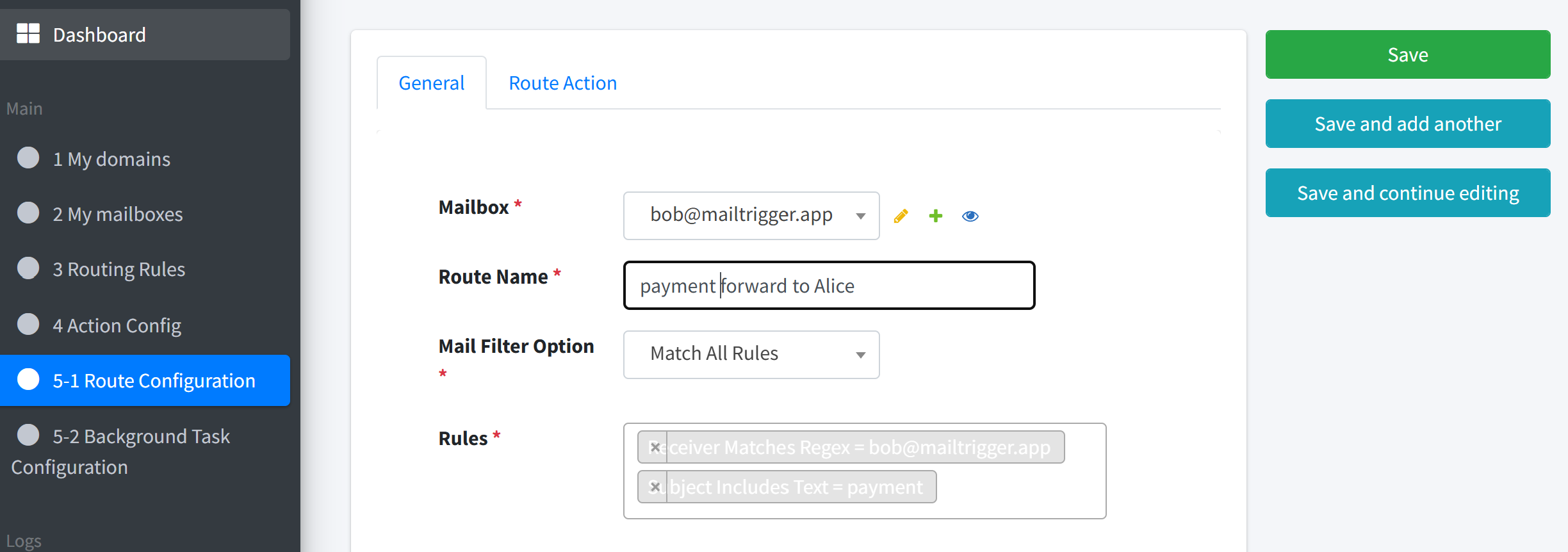Viewport: 1568px width, 552px height.
Task: Expand the Mail Filter Option dropdown
Action: point(751,354)
